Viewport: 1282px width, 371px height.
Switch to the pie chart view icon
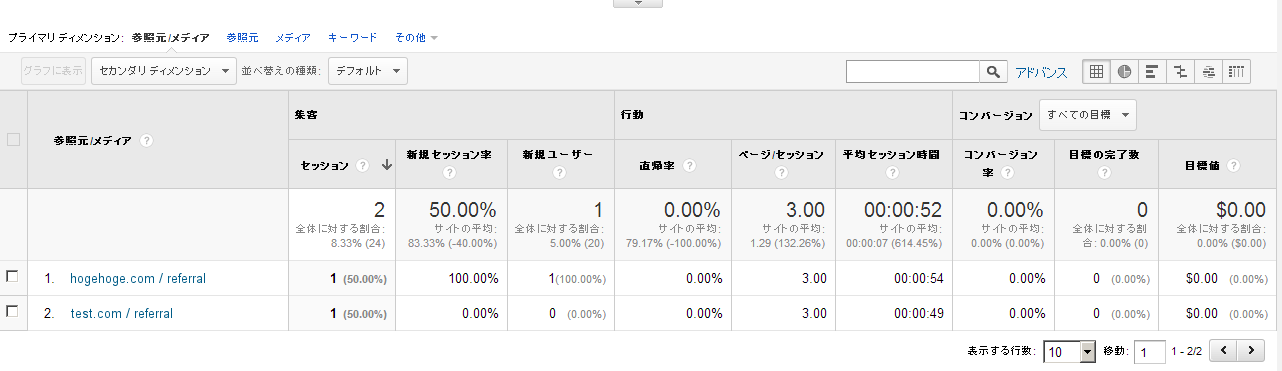click(x=1125, y=71)
